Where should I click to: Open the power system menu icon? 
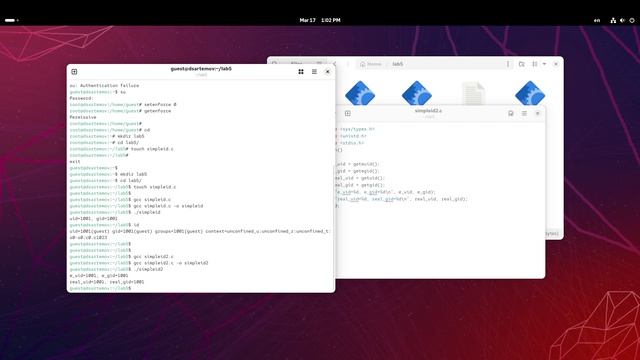pos(632,20)
